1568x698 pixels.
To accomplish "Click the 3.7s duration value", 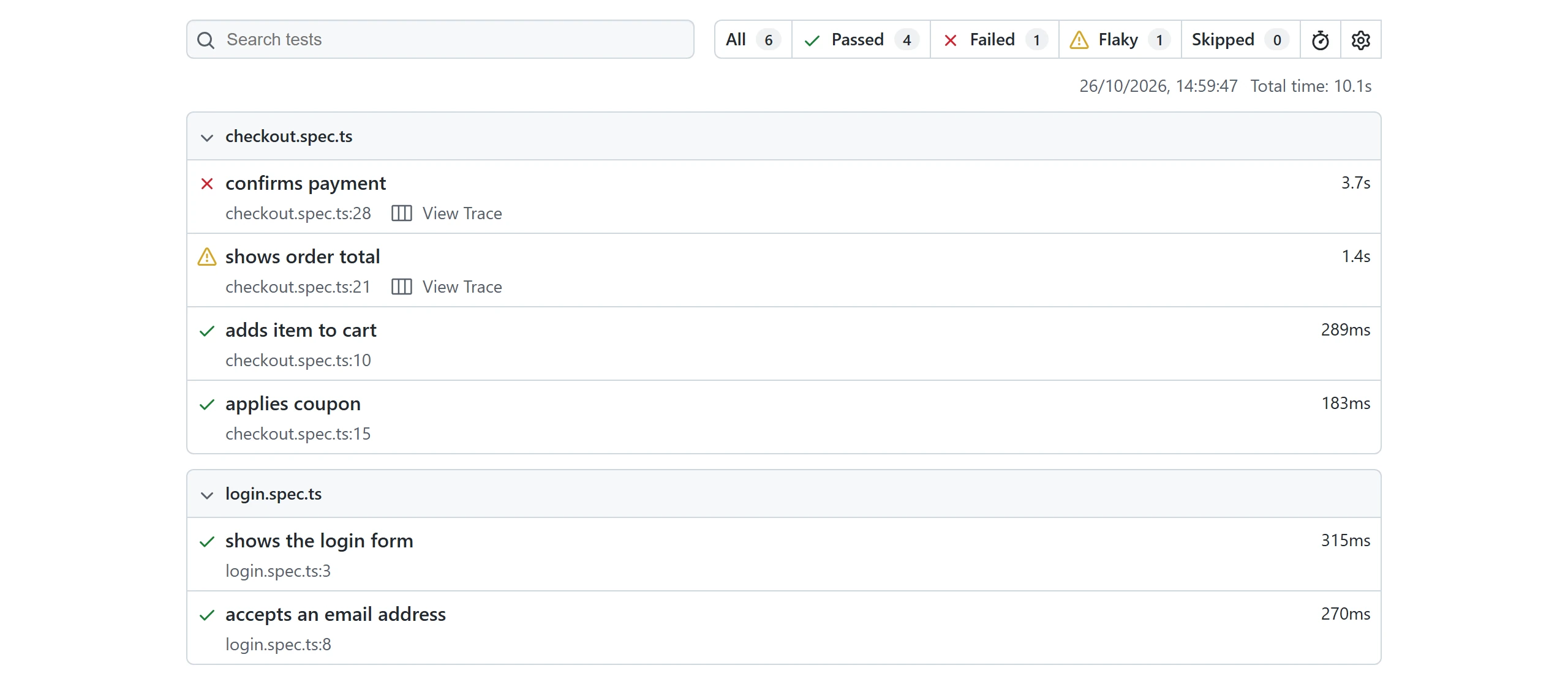I will (x=1355, y=182).
